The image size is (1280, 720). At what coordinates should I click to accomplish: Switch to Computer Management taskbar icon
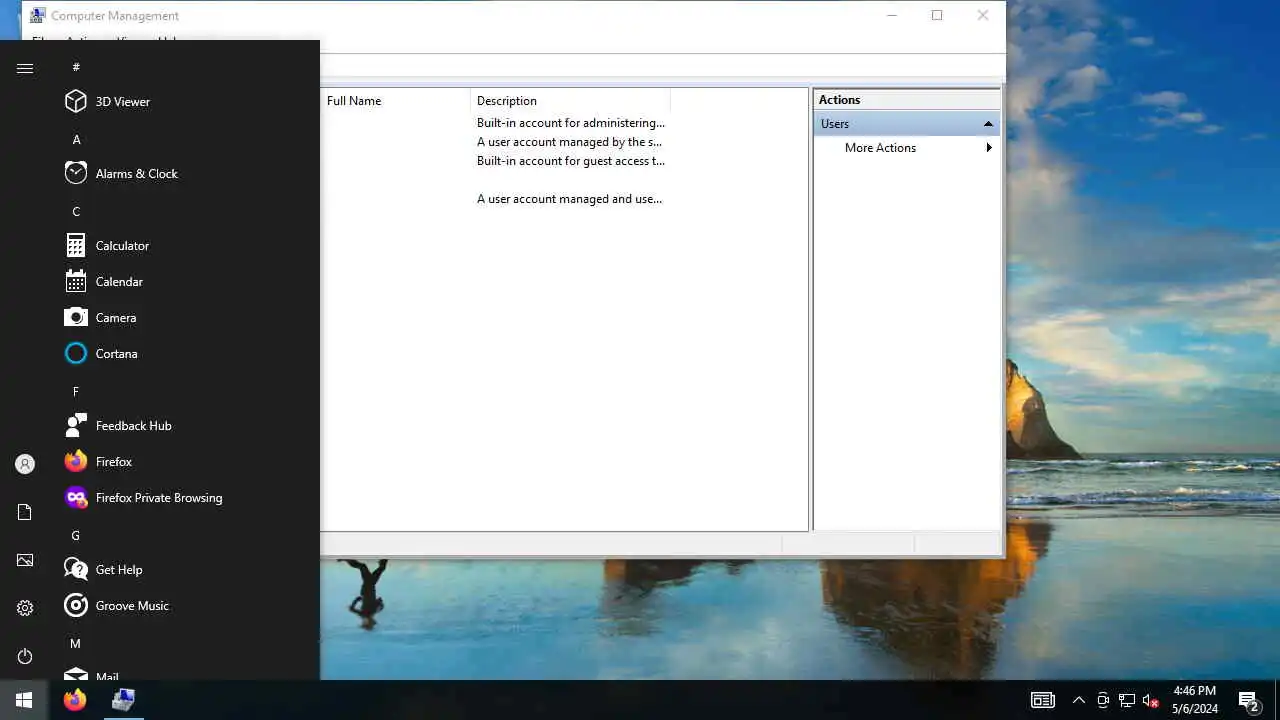click(x=123, y=700)
